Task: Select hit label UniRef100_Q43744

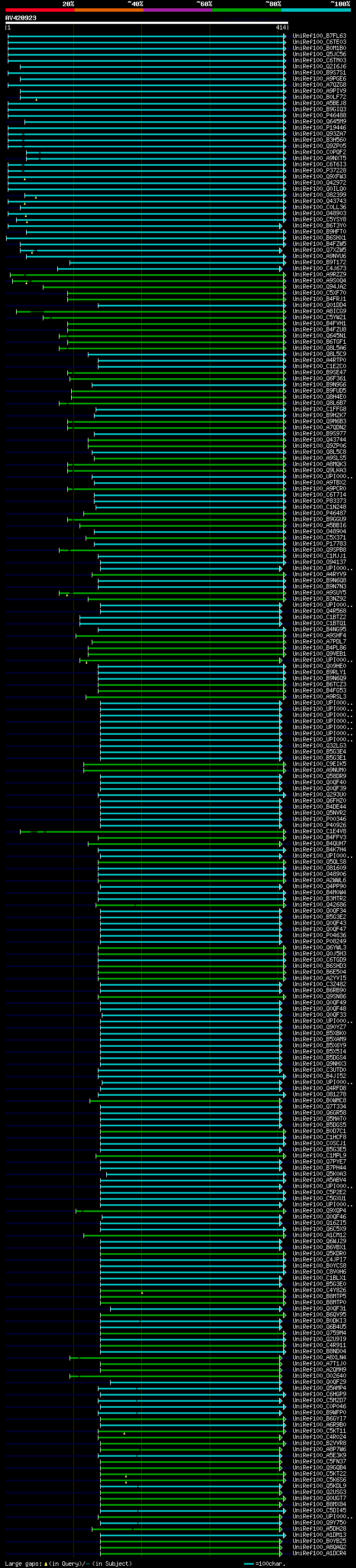Action: tap(319, 439)
